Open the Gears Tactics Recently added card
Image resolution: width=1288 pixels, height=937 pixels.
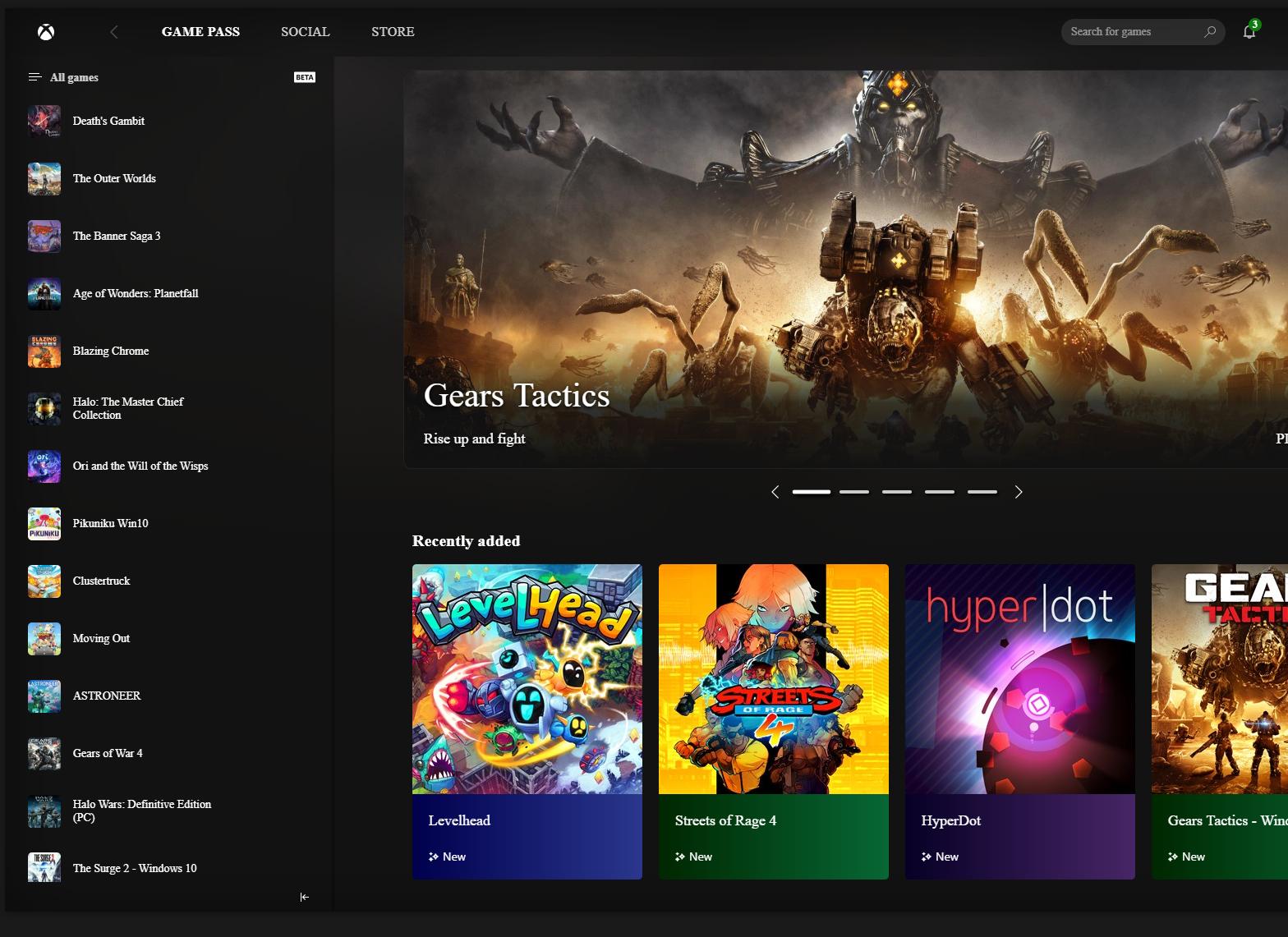click(1220, 722)
